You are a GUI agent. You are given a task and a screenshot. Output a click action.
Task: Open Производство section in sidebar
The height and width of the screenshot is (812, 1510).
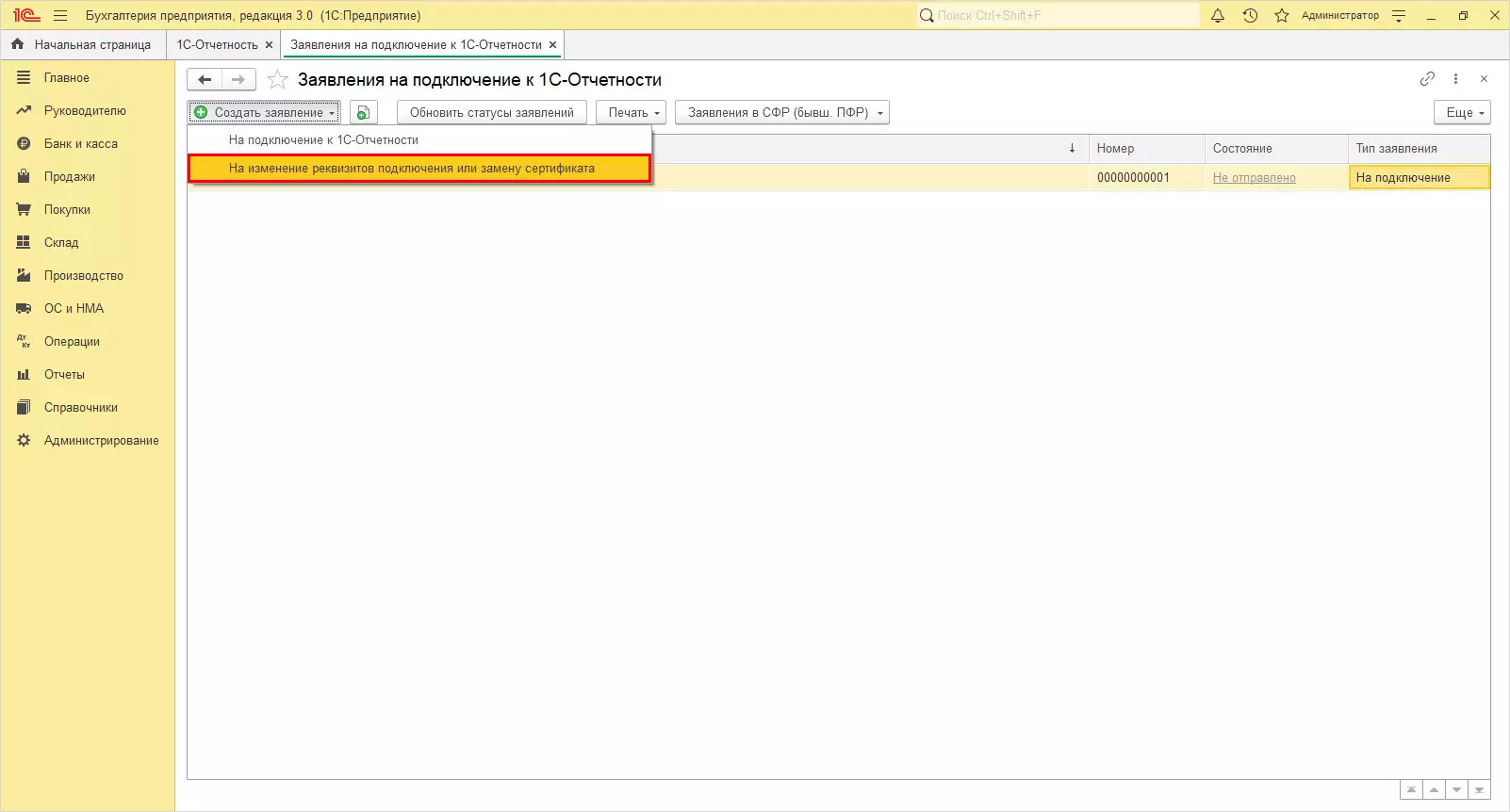(x=87, y=276)
